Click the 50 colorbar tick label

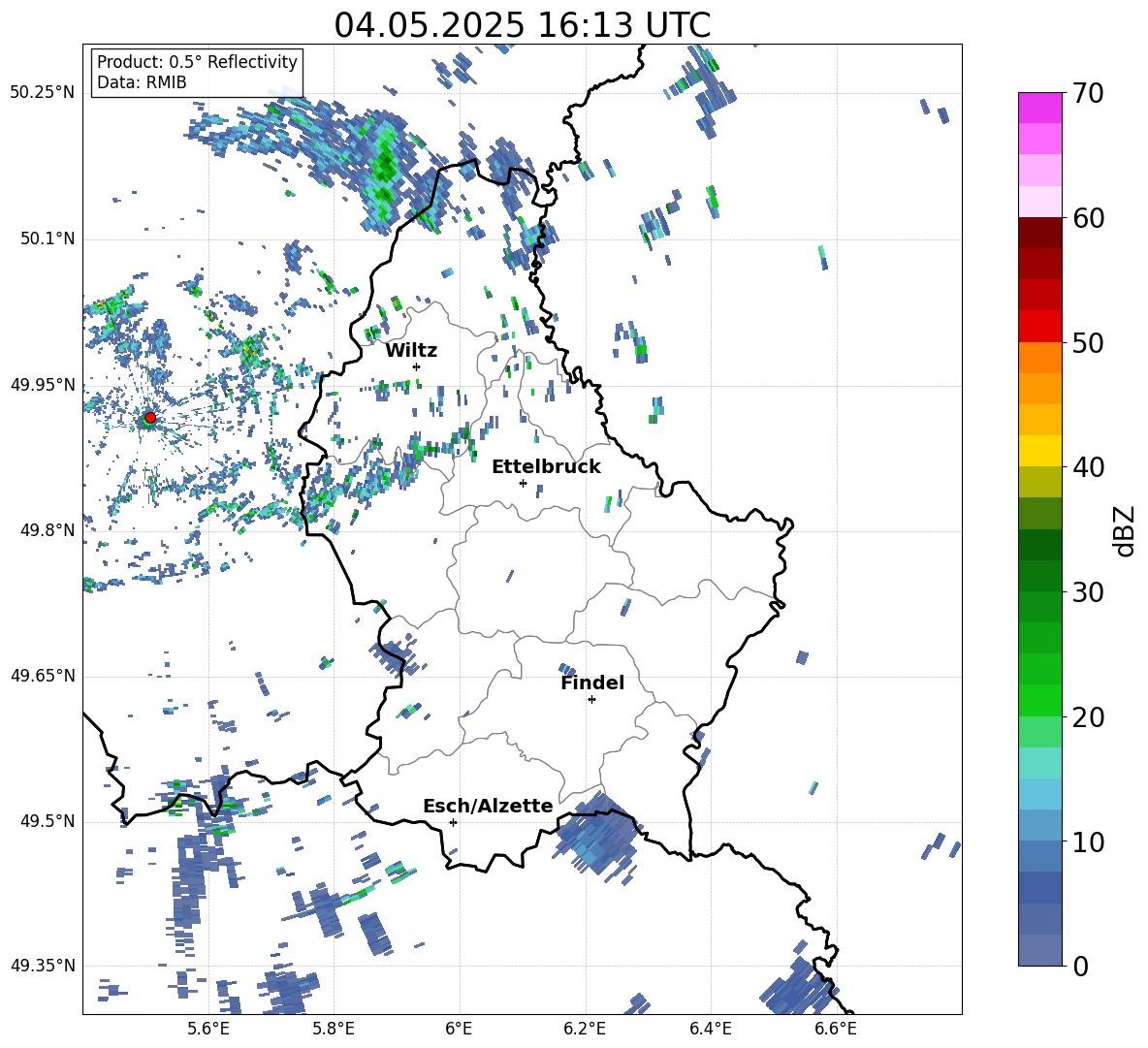tap(1088, 343)
